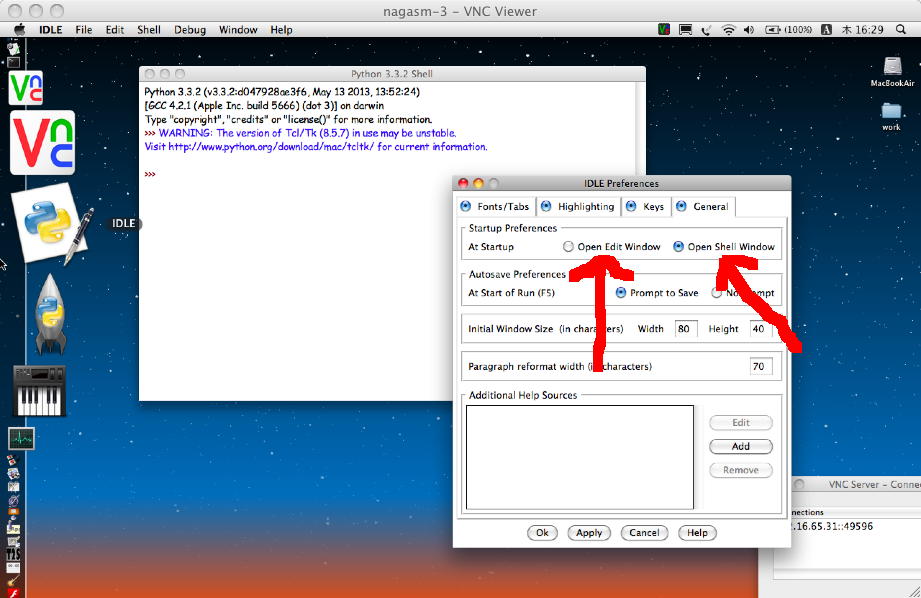Launch the Python Launcher rocket icon
921x598 pixels.
click(x=51, y=315)
